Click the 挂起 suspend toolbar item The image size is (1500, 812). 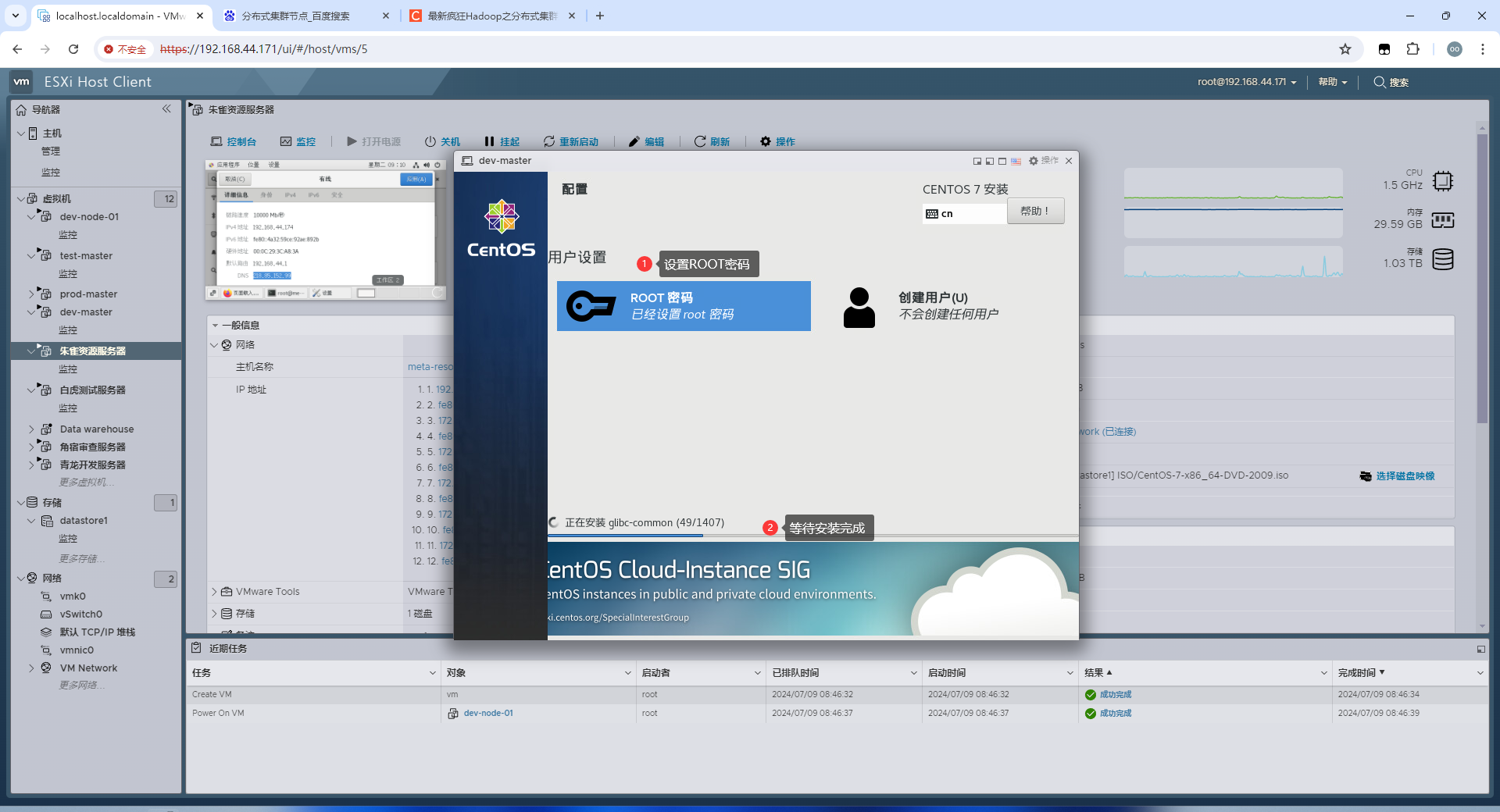click(x=502, y=141)
